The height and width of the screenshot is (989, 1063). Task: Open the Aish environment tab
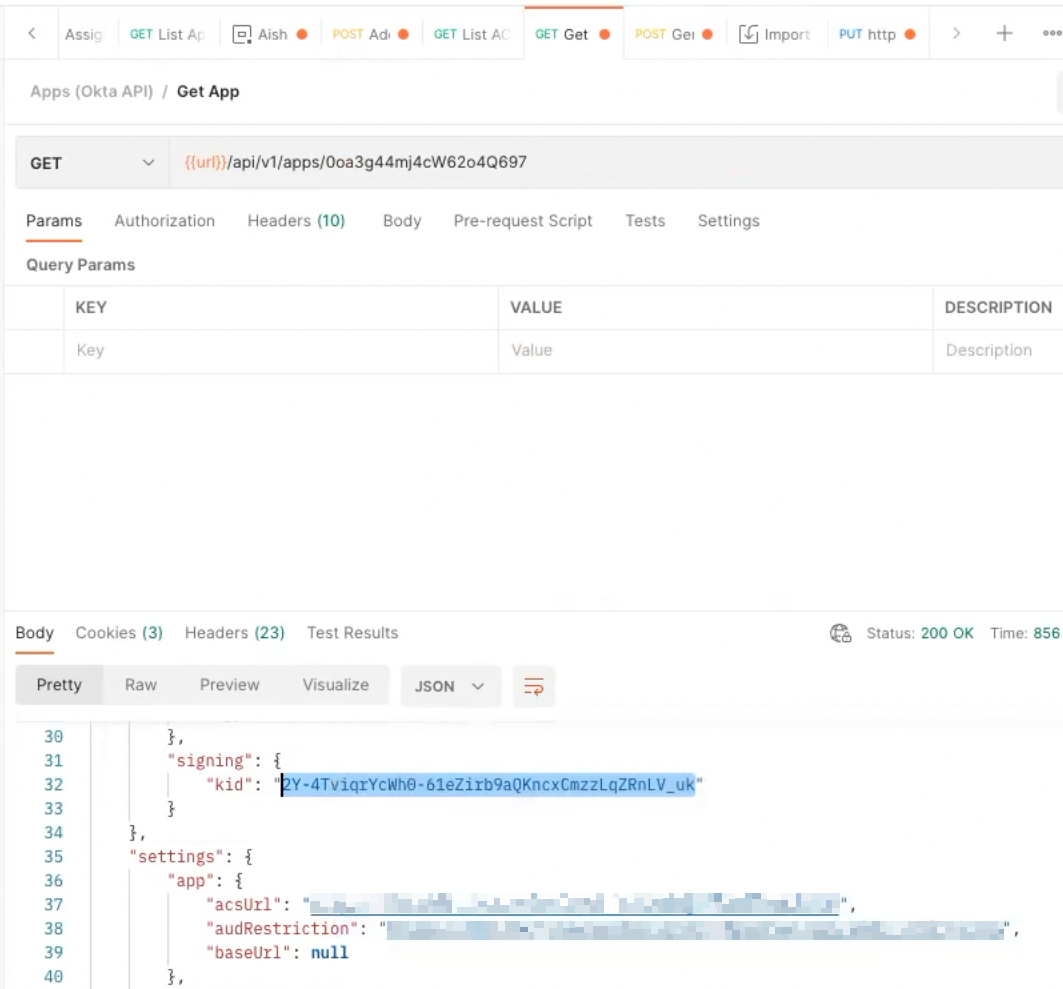[x=270, y=34]
